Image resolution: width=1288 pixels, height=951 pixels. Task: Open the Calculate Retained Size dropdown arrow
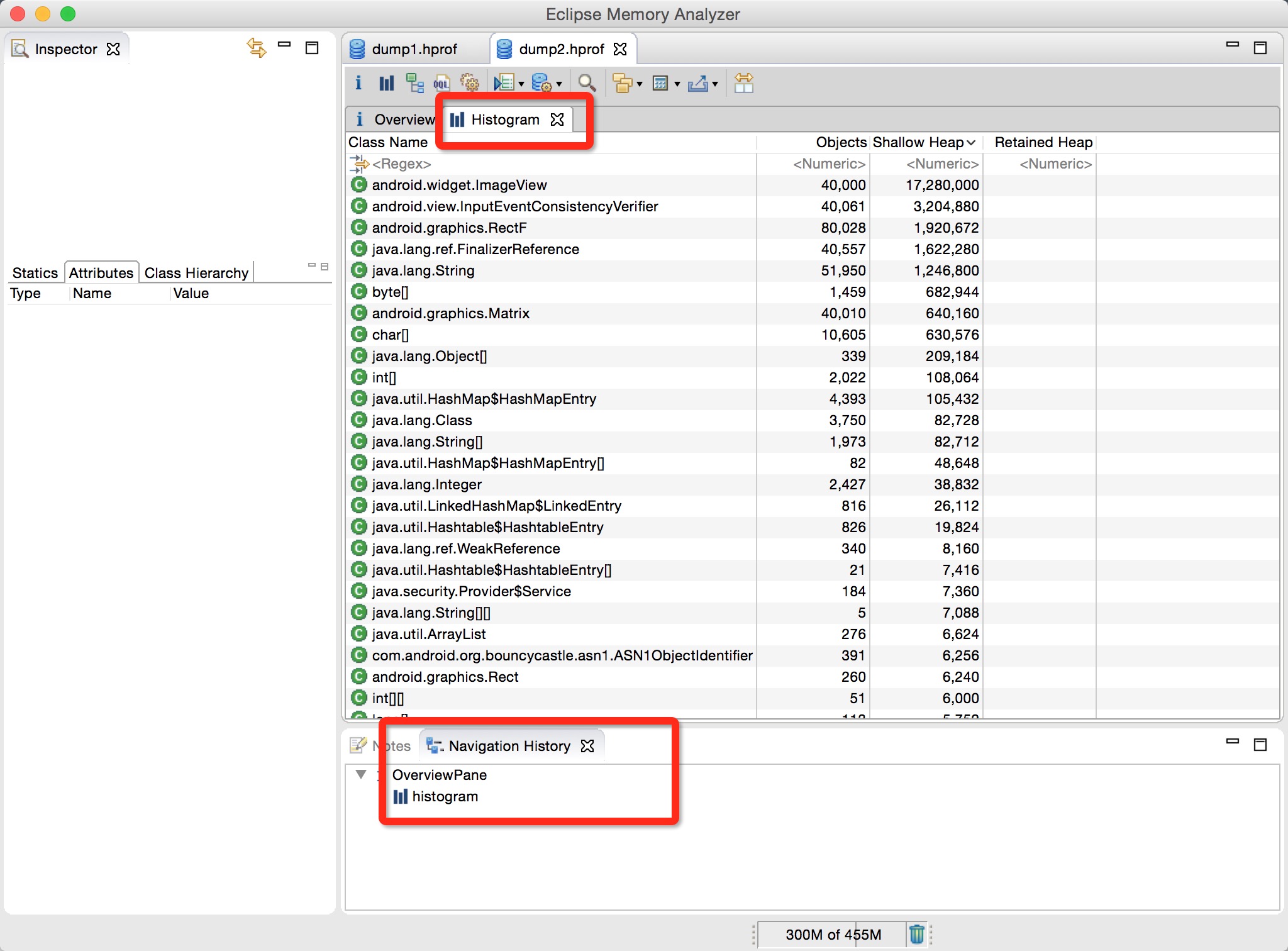(x=677, y=84)
